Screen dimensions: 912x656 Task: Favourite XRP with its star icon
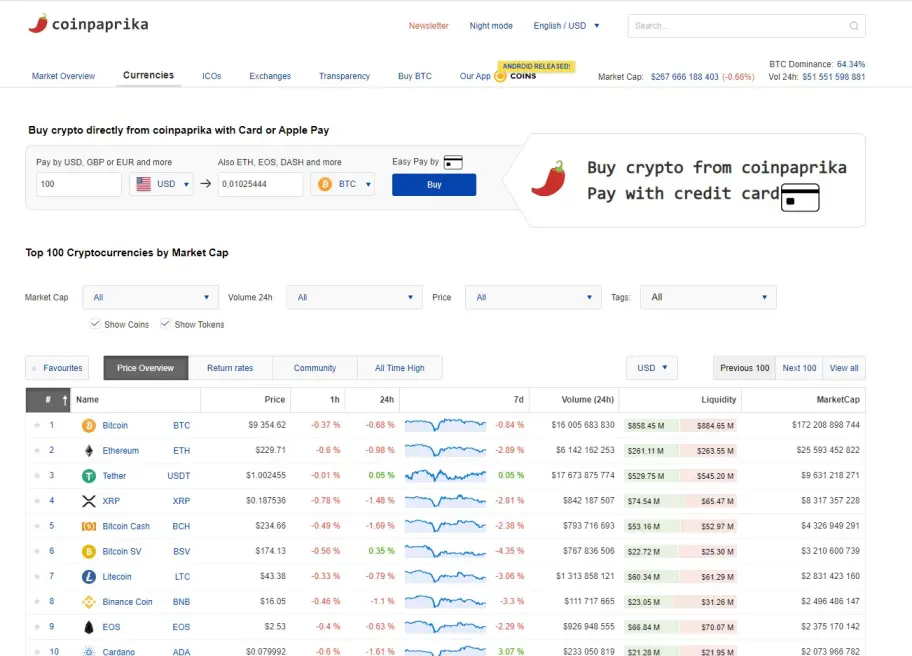pos(37,501)
